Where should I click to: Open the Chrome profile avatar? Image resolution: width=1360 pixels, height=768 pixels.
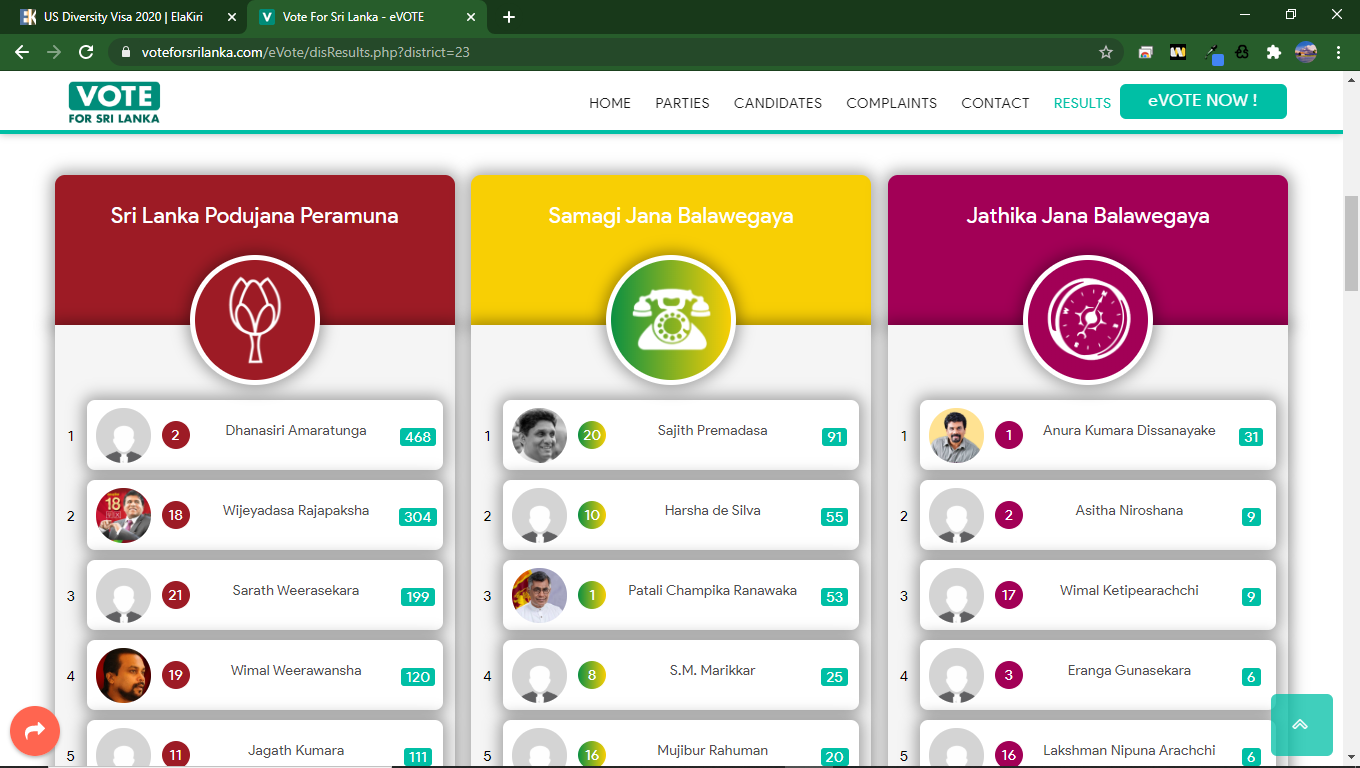click(1306, 52)
